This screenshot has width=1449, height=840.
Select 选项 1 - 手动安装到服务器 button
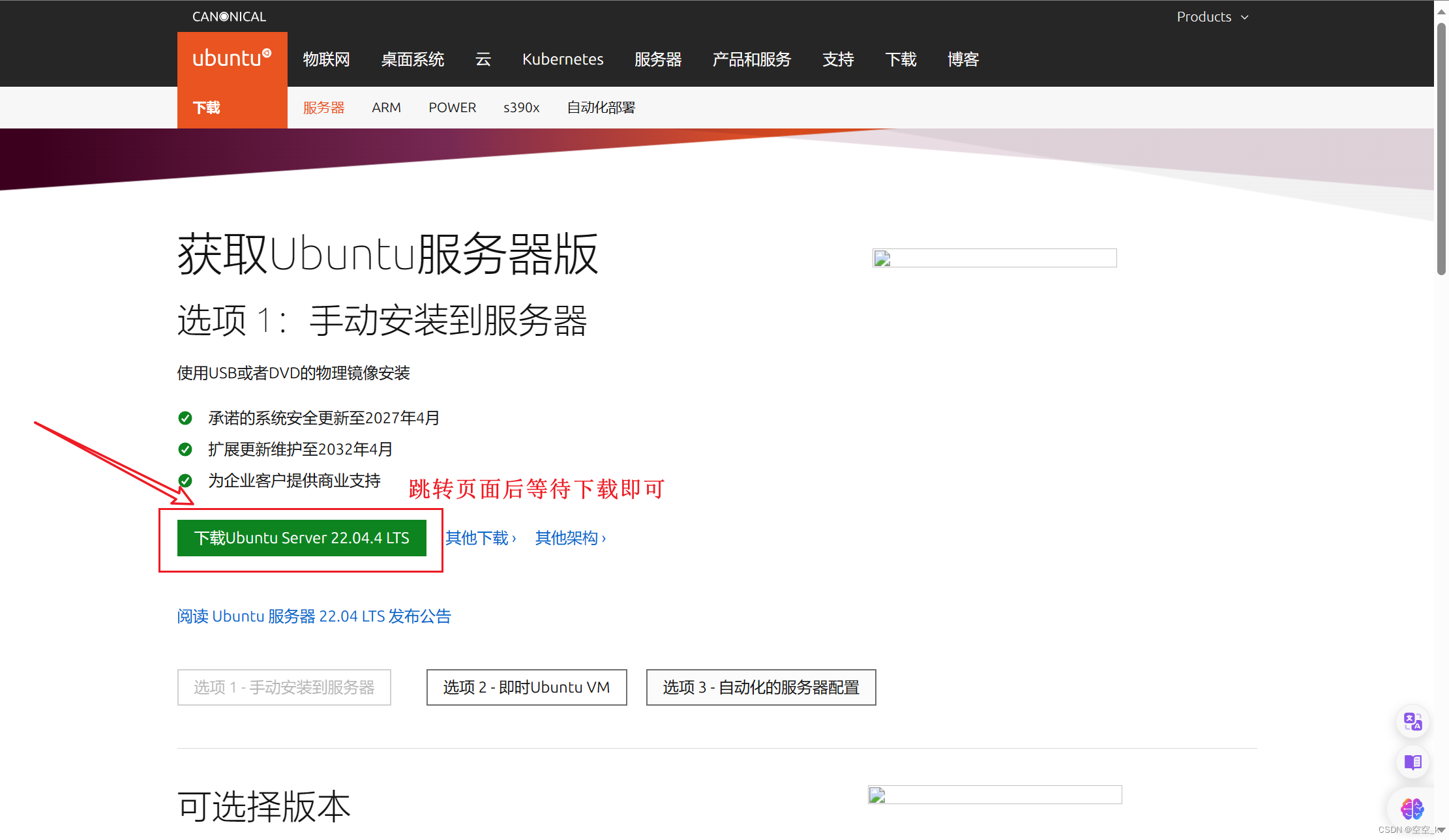click(x=284, y=687)
